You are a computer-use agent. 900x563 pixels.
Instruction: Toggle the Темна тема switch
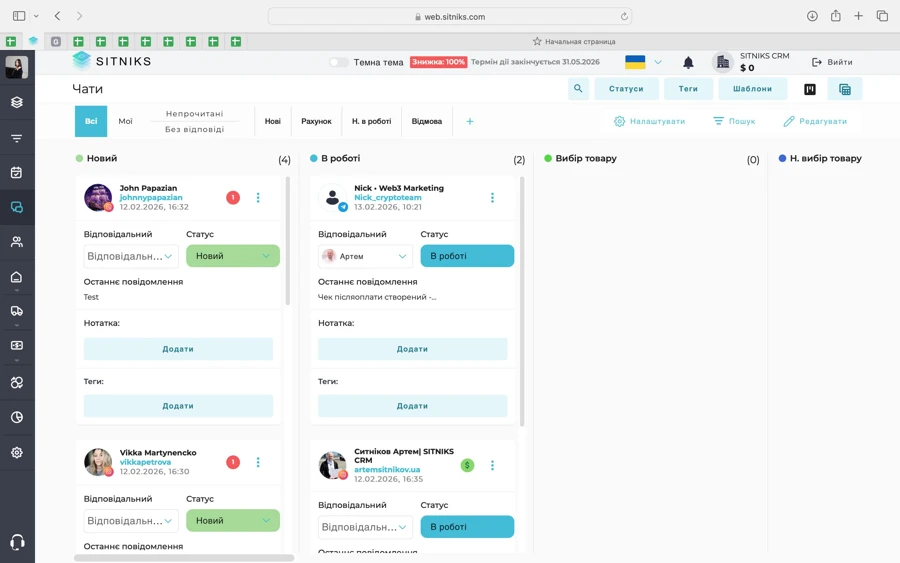[x=339, y=62]
